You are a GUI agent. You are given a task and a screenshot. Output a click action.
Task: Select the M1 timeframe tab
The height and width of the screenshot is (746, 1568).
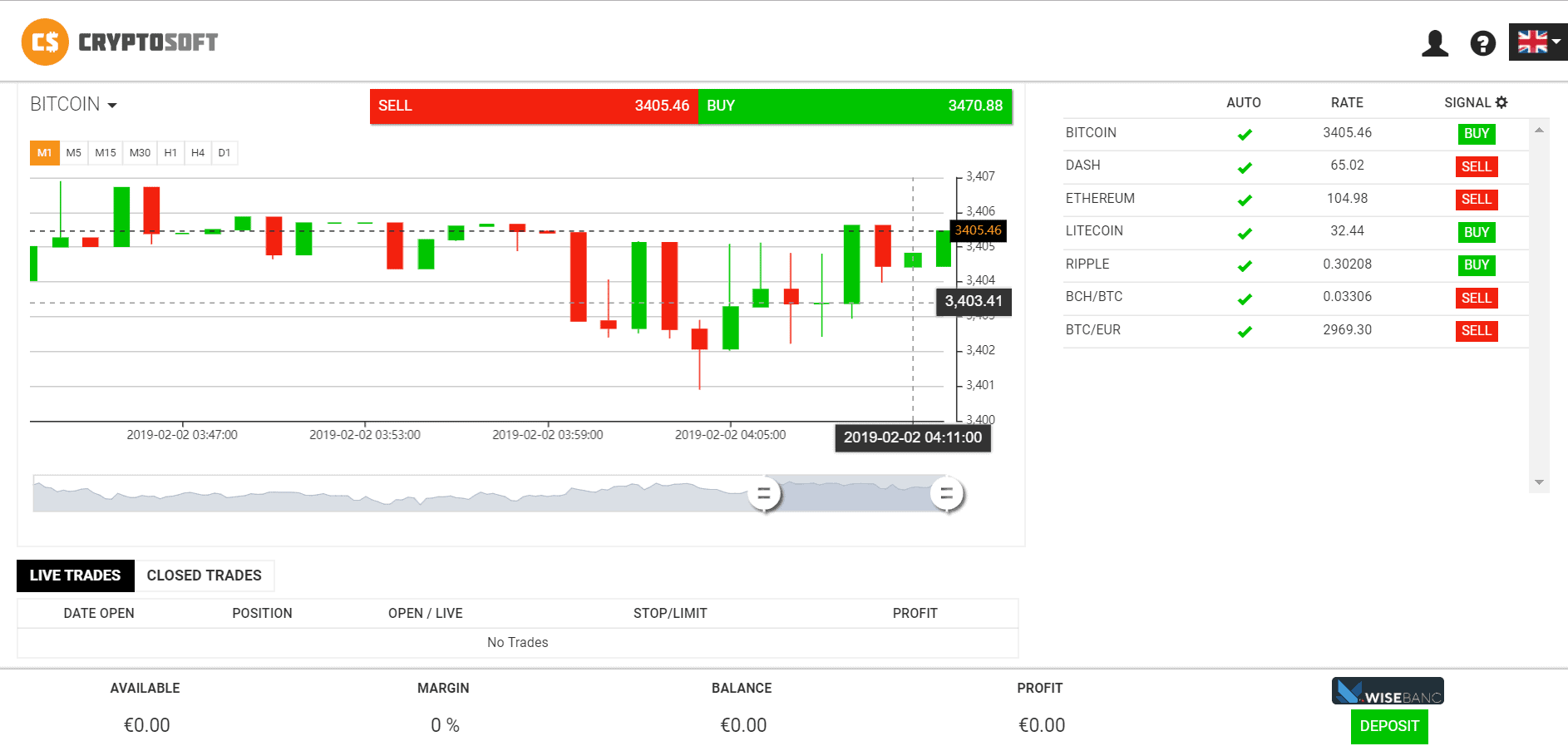44,153
